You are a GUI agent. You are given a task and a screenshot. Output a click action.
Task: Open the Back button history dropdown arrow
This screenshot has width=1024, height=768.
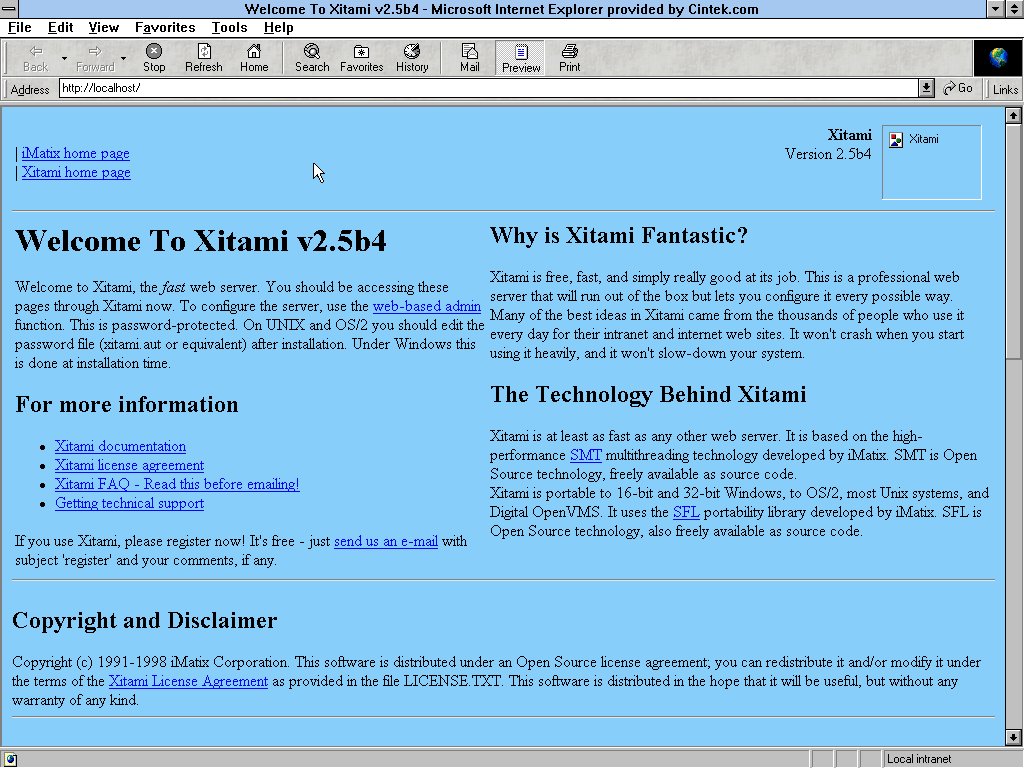(x=65, y=58)
